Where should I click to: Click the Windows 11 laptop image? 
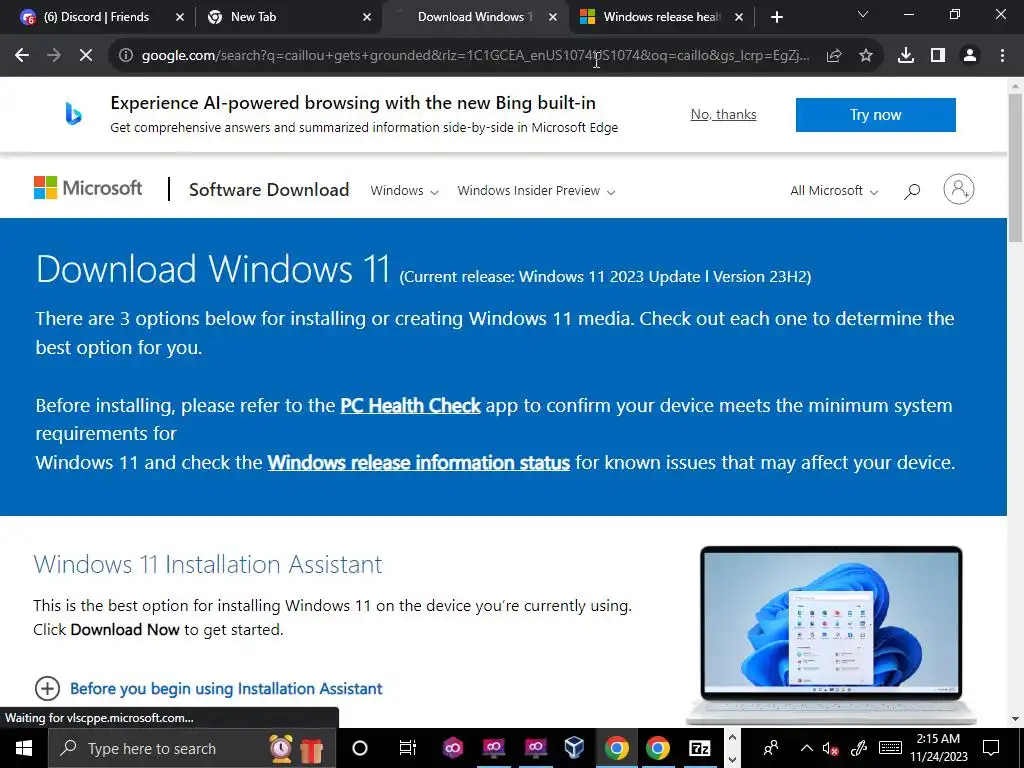pos(831,635)
